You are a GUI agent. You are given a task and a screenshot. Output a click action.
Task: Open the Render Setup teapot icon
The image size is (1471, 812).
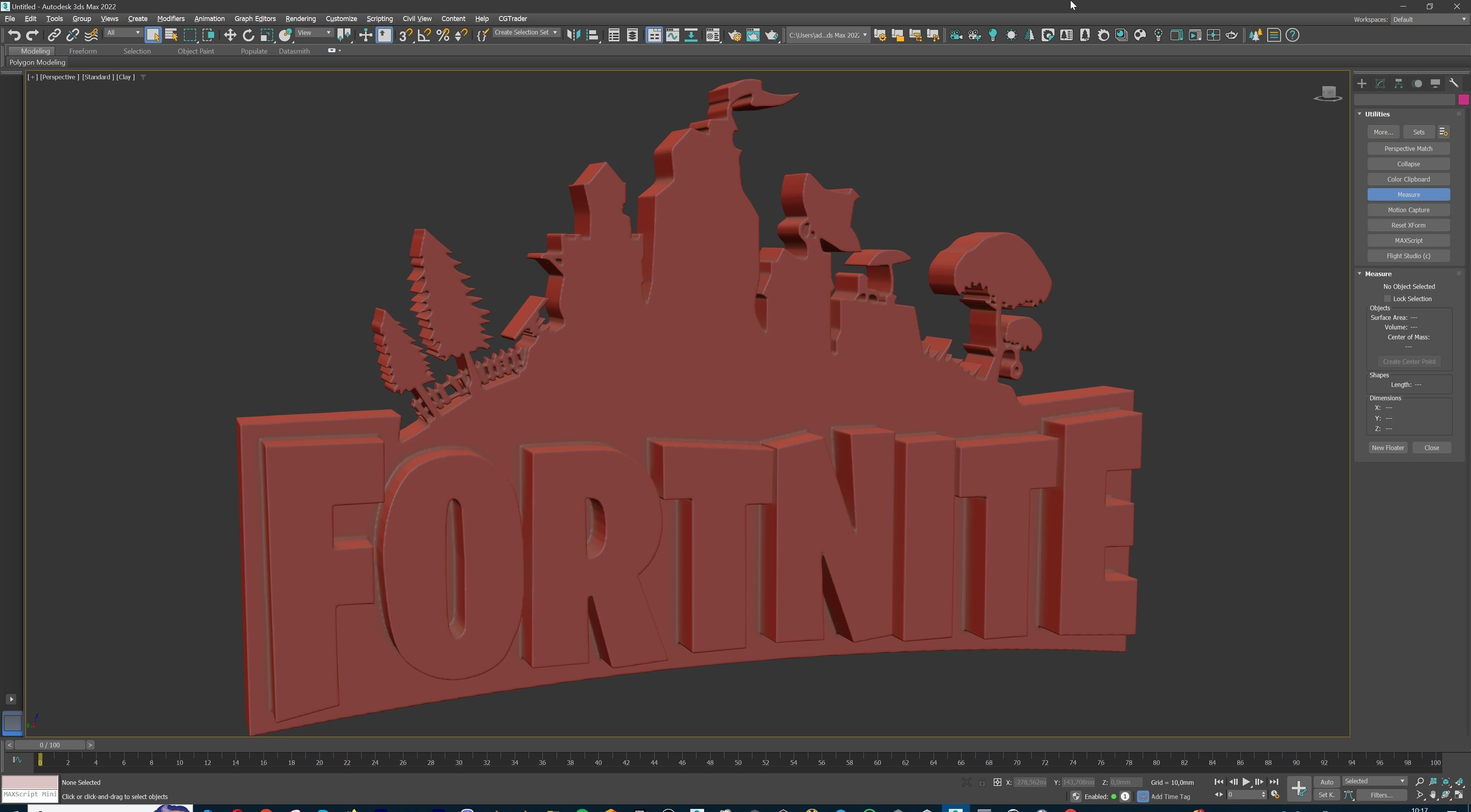735,35
